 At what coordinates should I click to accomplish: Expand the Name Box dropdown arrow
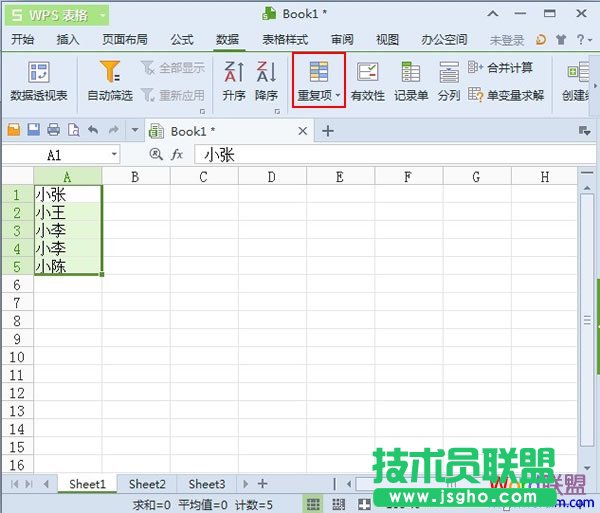[x=115, y=156]
